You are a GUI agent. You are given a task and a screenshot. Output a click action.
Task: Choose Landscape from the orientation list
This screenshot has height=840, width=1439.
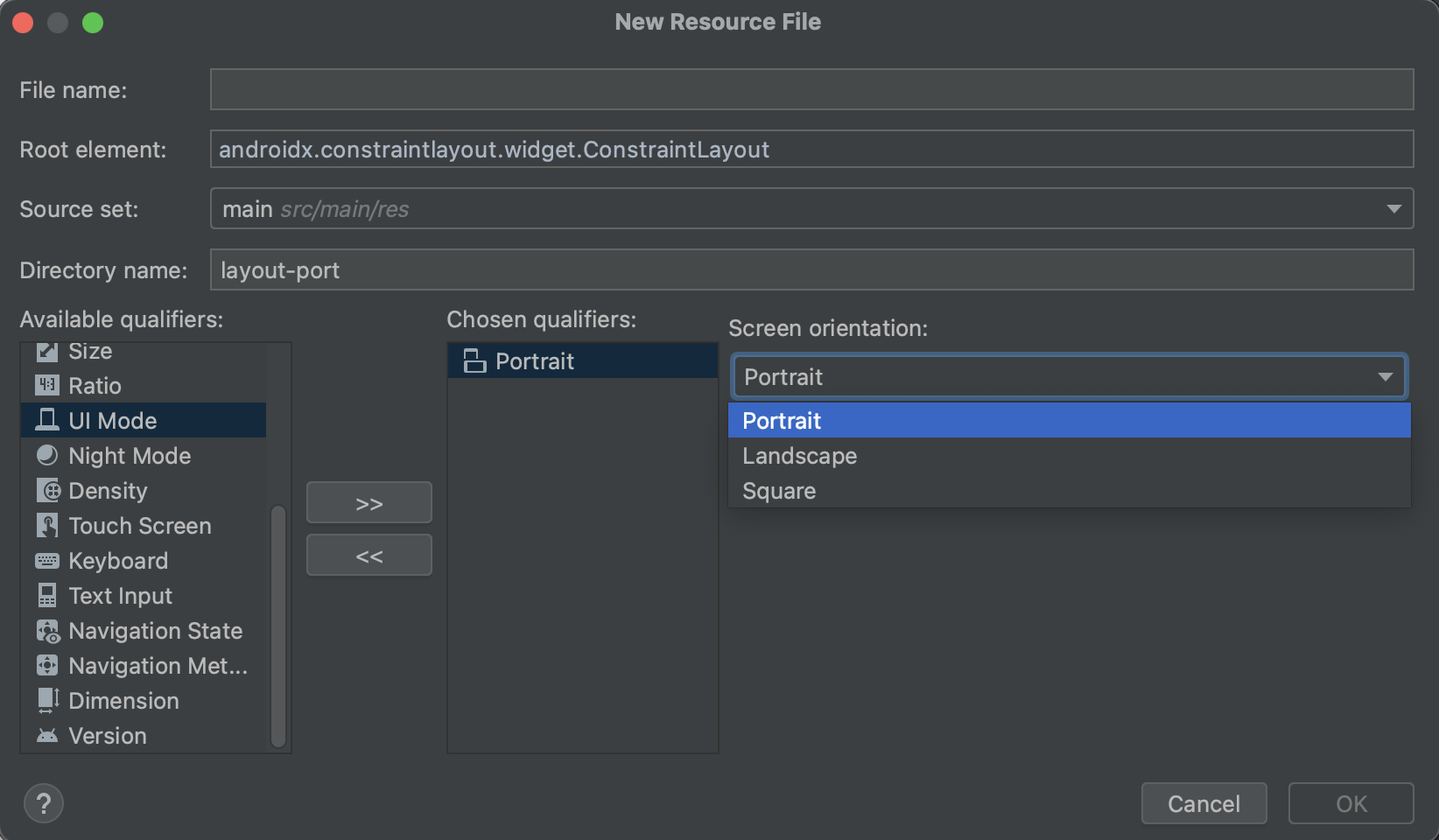(x=800, y=456)
